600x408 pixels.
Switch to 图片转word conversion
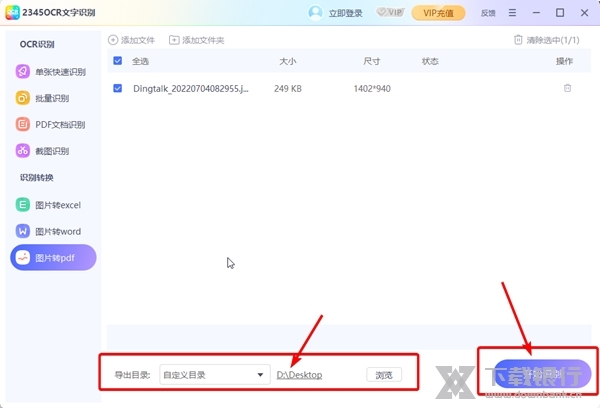53,231
